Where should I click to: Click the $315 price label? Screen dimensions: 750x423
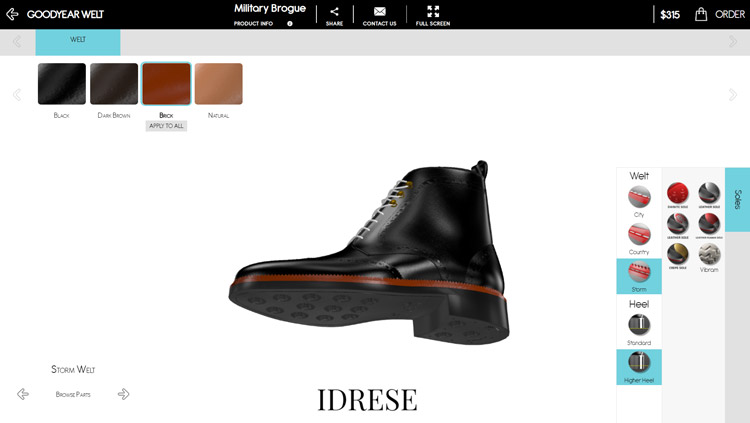point(670,15)
